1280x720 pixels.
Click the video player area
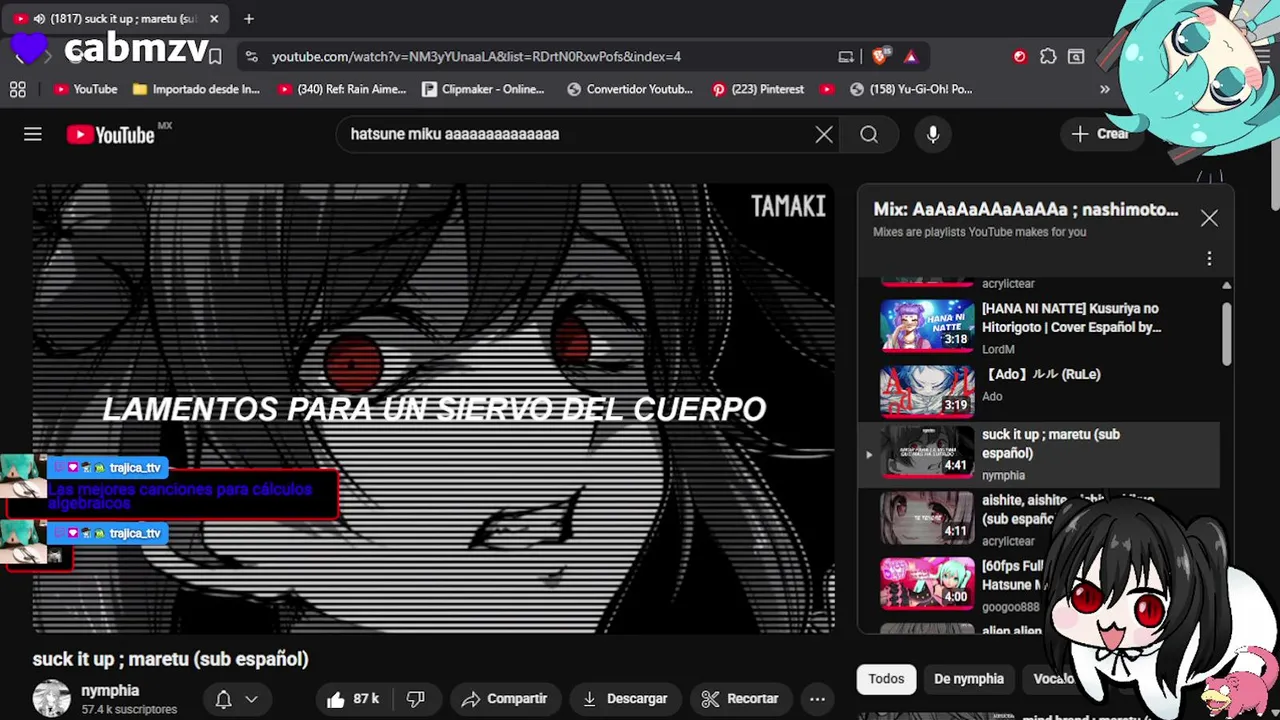[x=434, y=408]
